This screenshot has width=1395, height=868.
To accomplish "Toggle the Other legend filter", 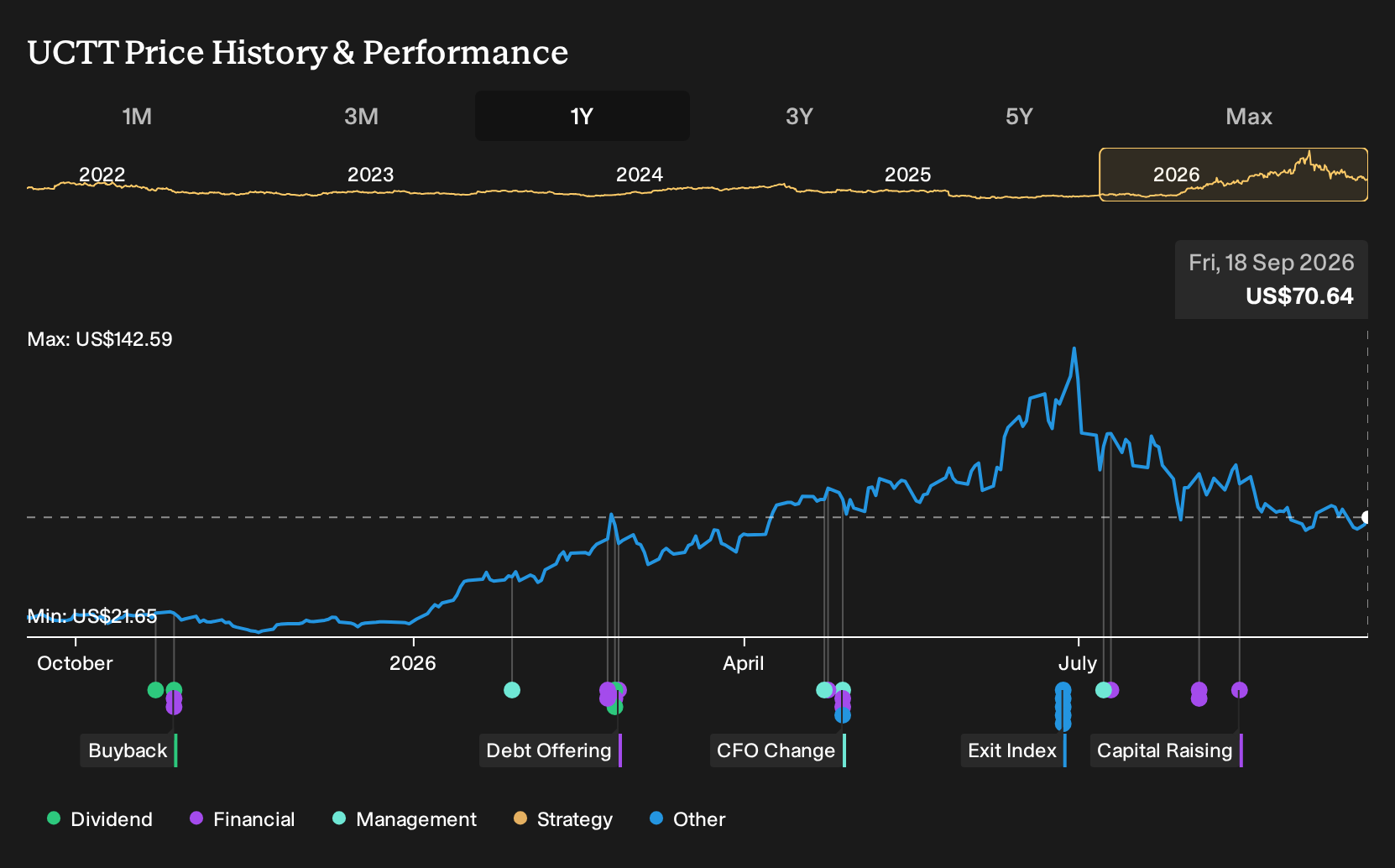I will coord(687,819).
